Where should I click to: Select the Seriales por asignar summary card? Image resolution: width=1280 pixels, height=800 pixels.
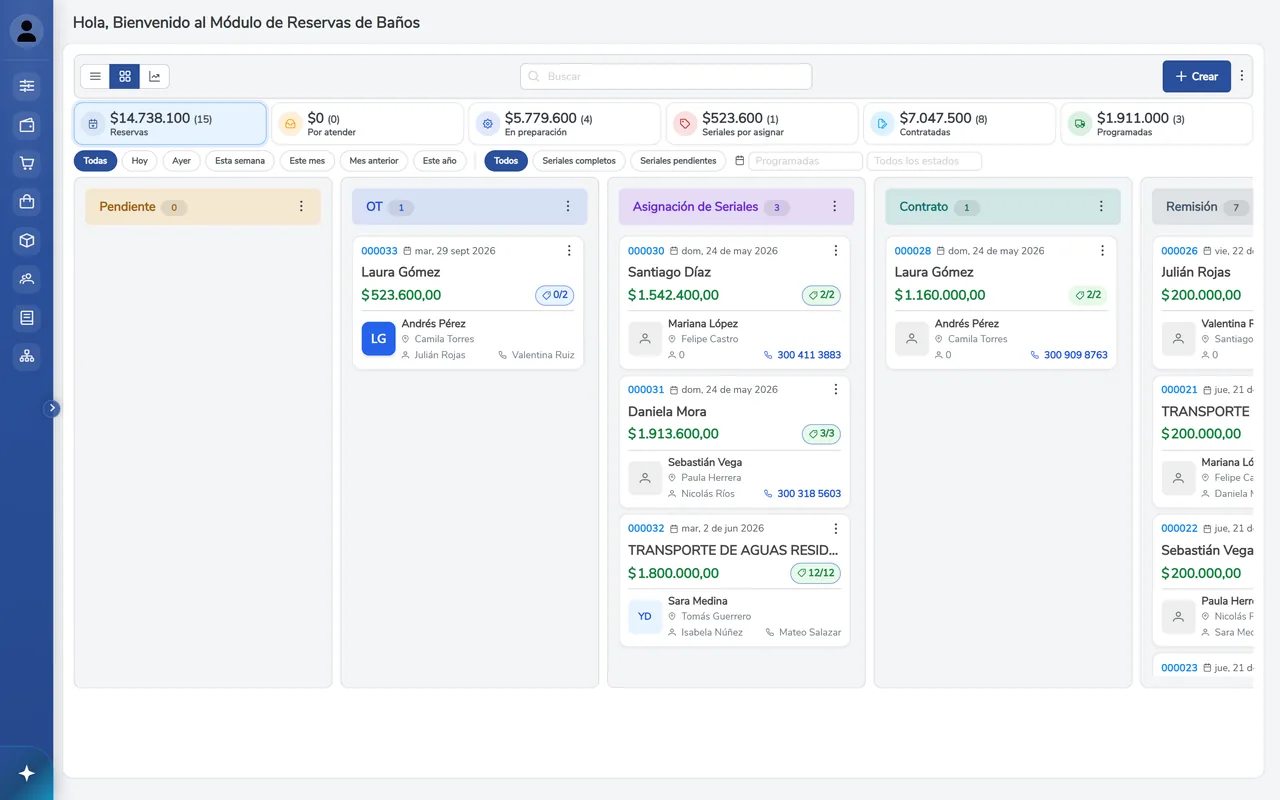[762, 124]
